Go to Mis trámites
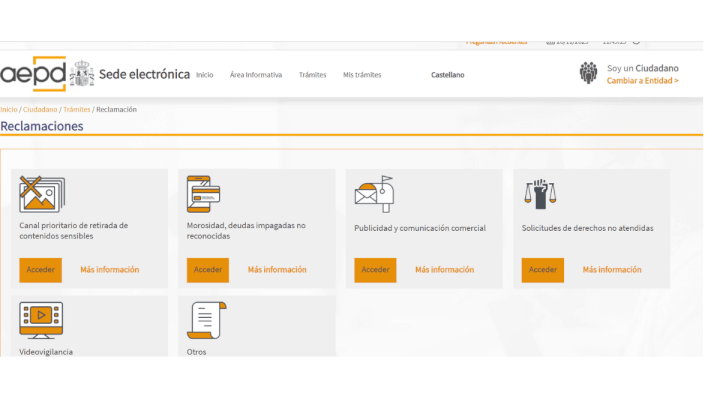This screenshot has width=720, height=405. [362, 75]
